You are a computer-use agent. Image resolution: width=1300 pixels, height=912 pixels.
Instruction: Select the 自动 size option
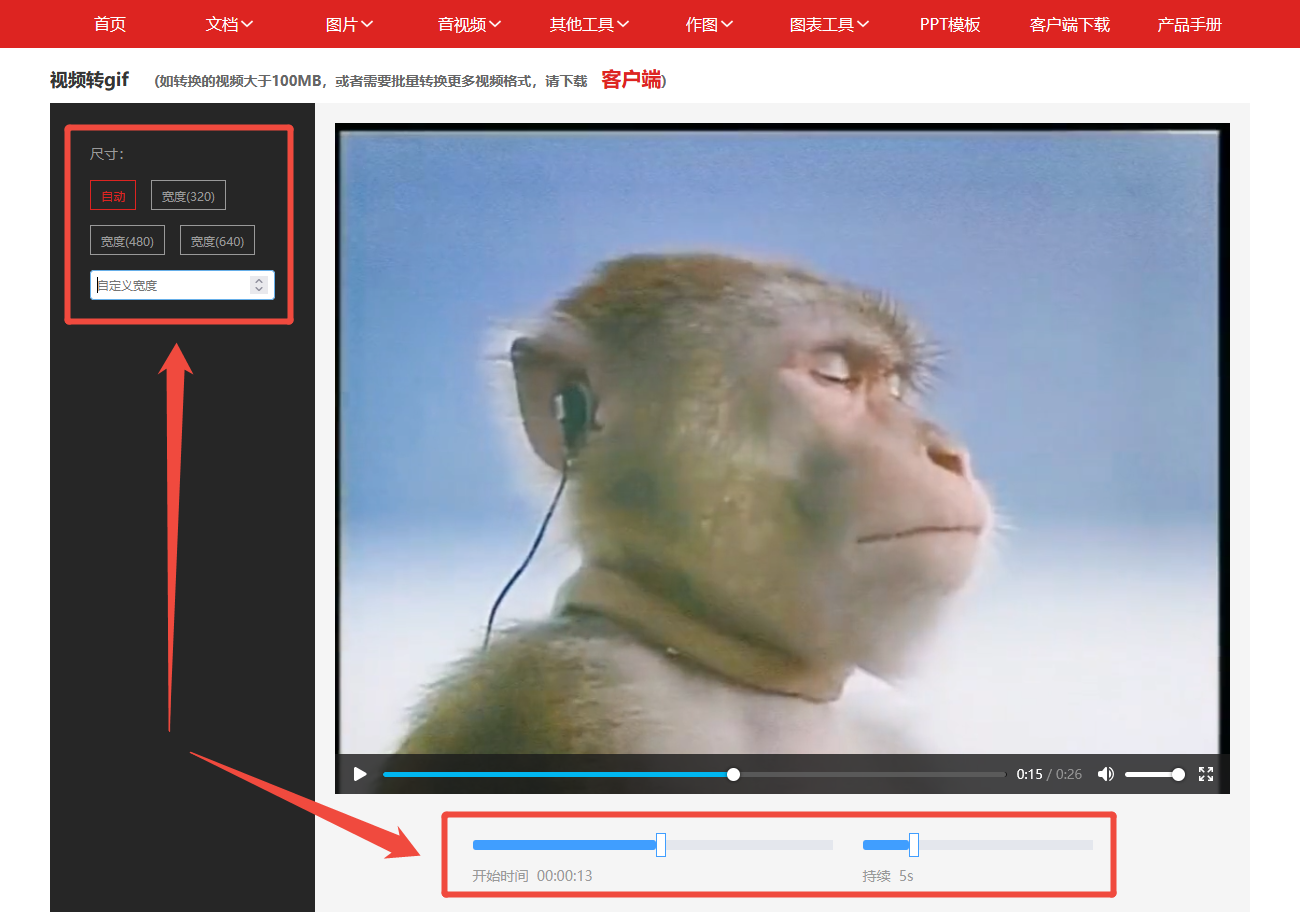(x=113, y=195)
